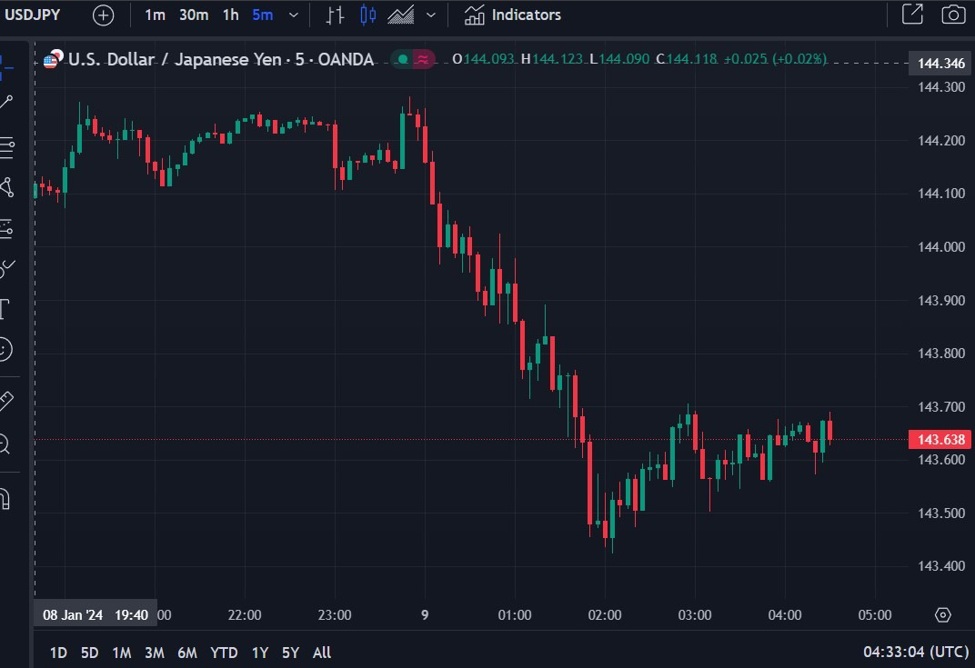Image resolution: width=975 pixels, height=668 pixels.
Task: Switch to the bar chart style
Action: click(335, 15)
